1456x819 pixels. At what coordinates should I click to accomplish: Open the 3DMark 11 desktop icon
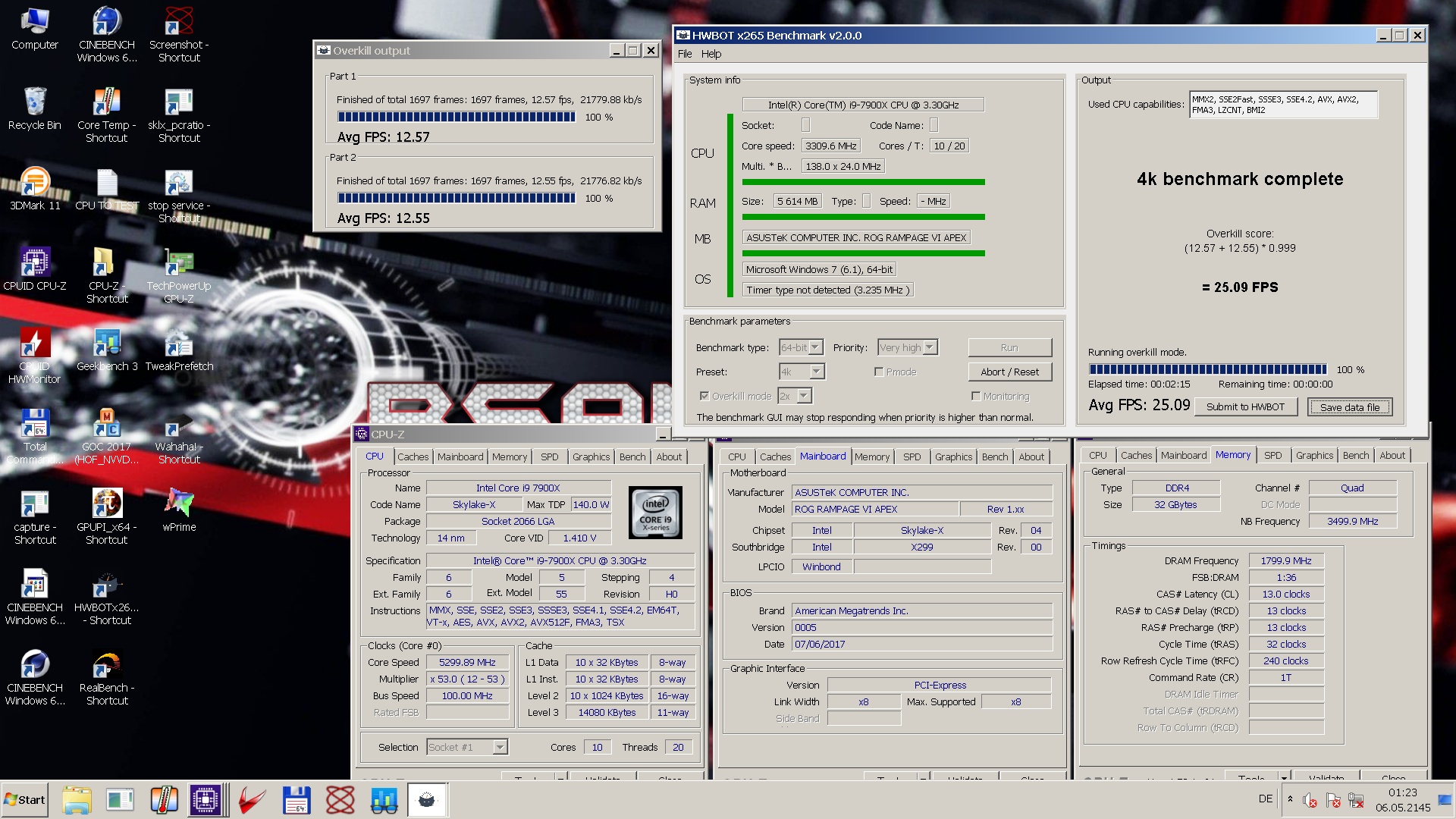point(35,190)
